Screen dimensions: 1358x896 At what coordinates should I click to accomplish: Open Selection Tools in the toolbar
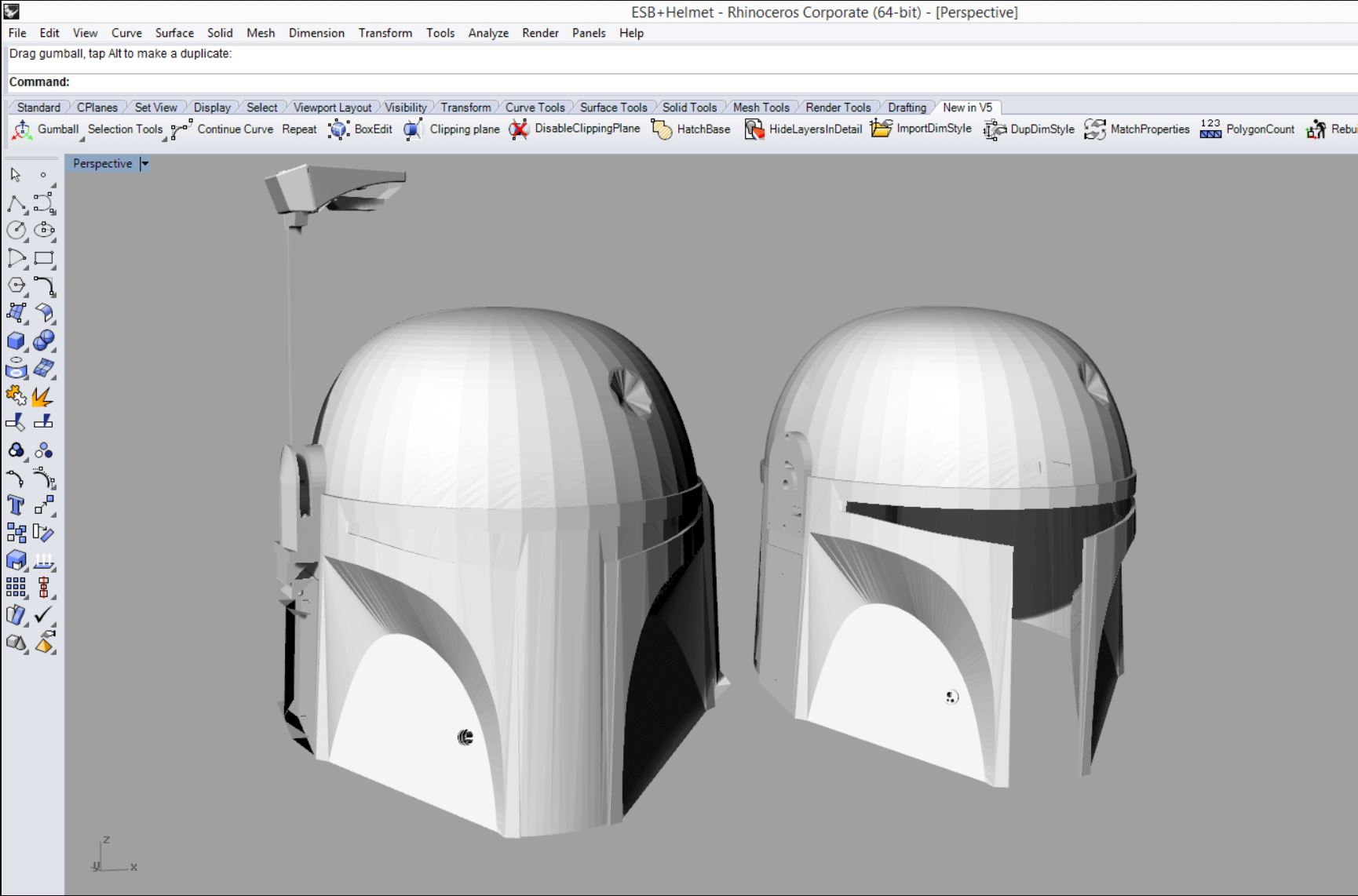click(x=125, y=129)
